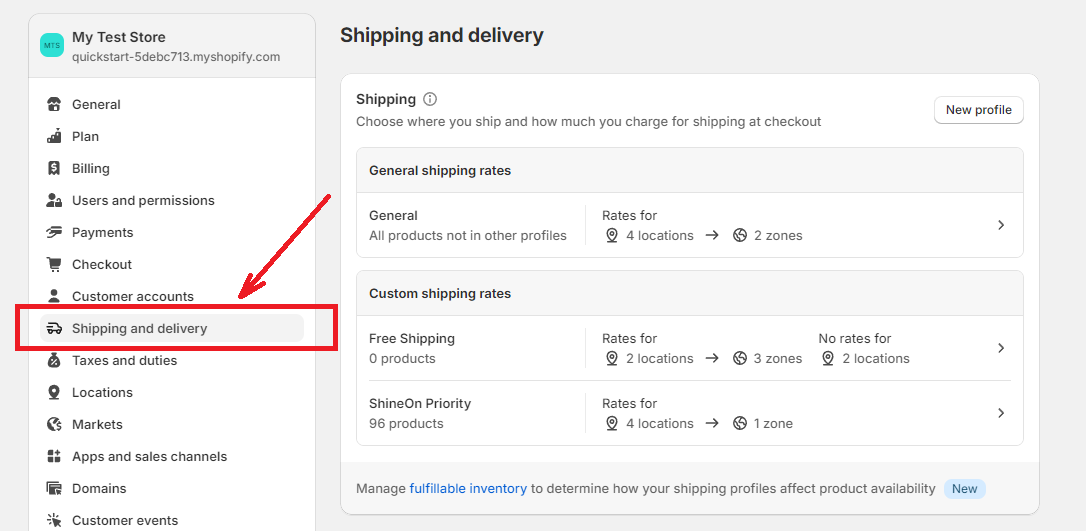The width and height of the screenshot is (1086, 531).
Task: Click the New badge beside inventory text
Action: click(x=964, y=489)
